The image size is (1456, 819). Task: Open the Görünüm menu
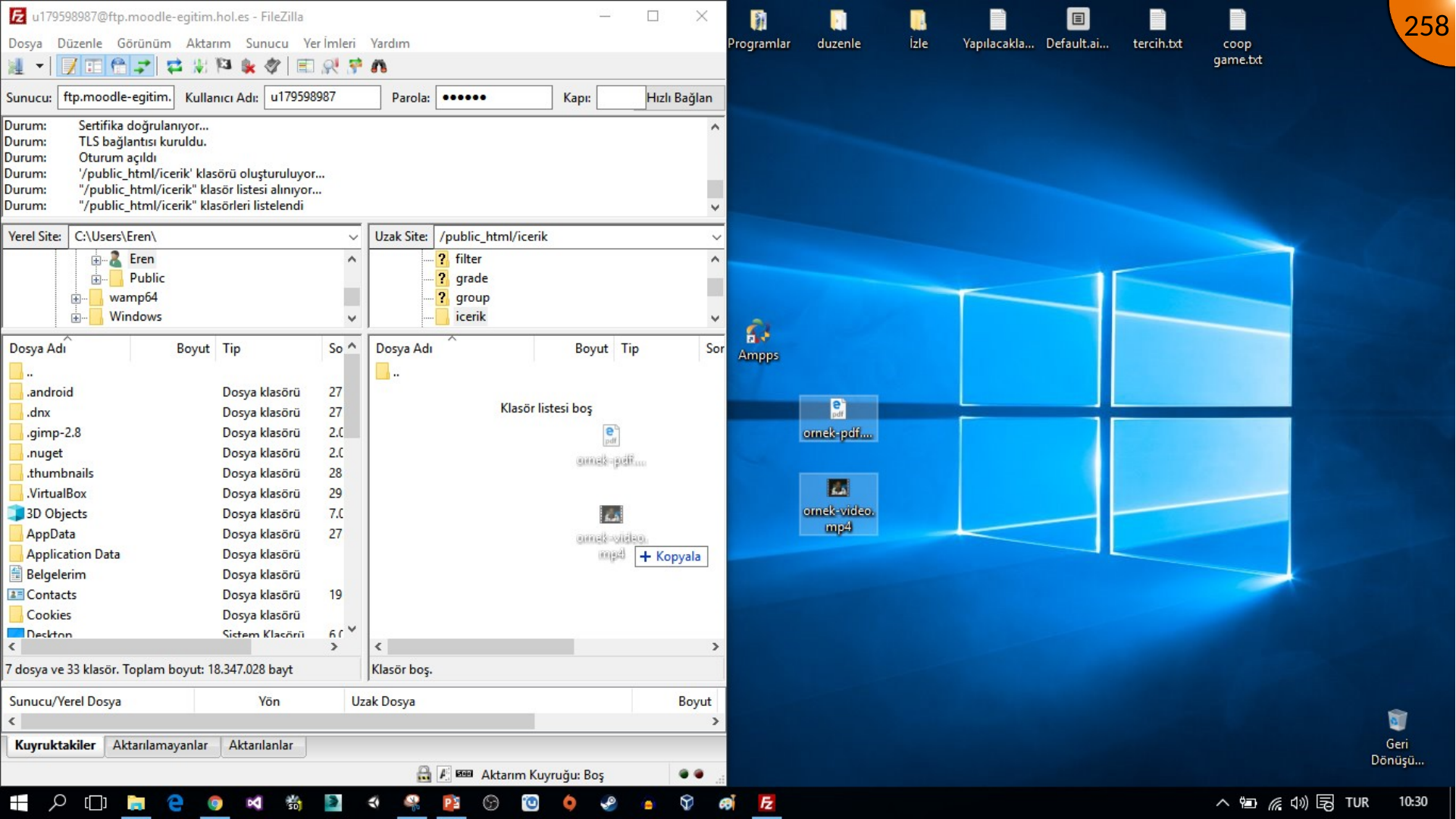click(144, 43)
